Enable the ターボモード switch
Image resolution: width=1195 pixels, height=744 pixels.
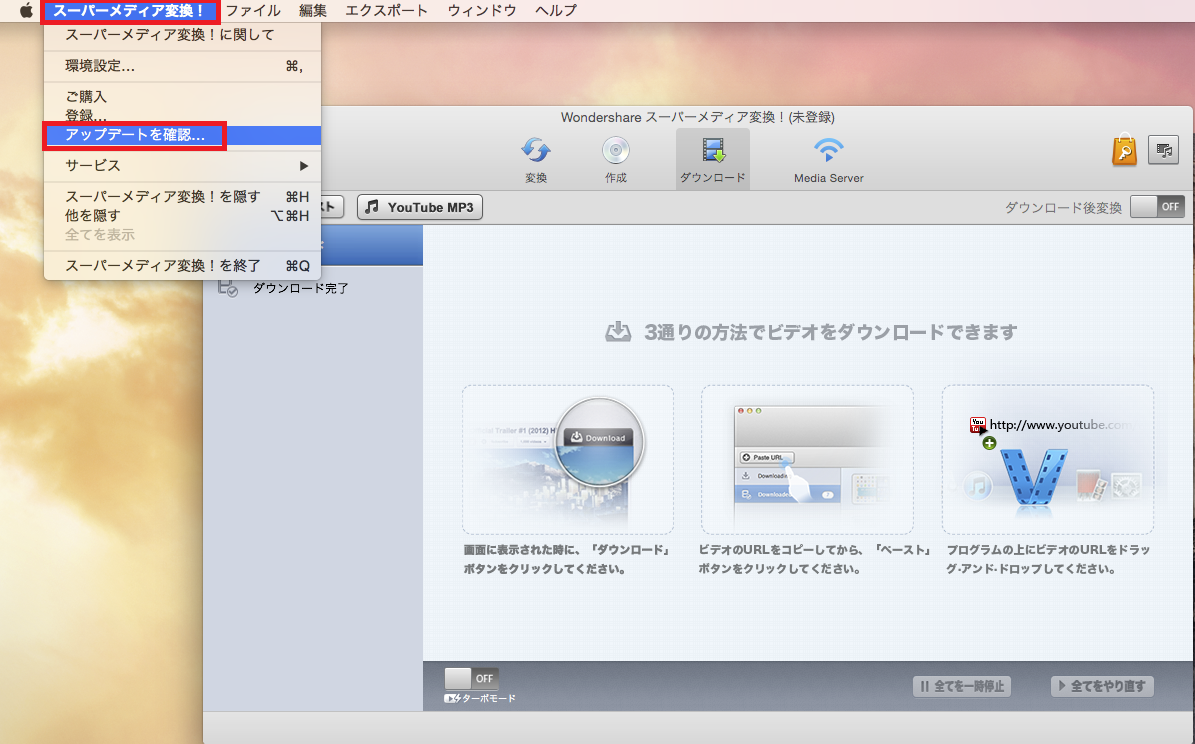472,678
